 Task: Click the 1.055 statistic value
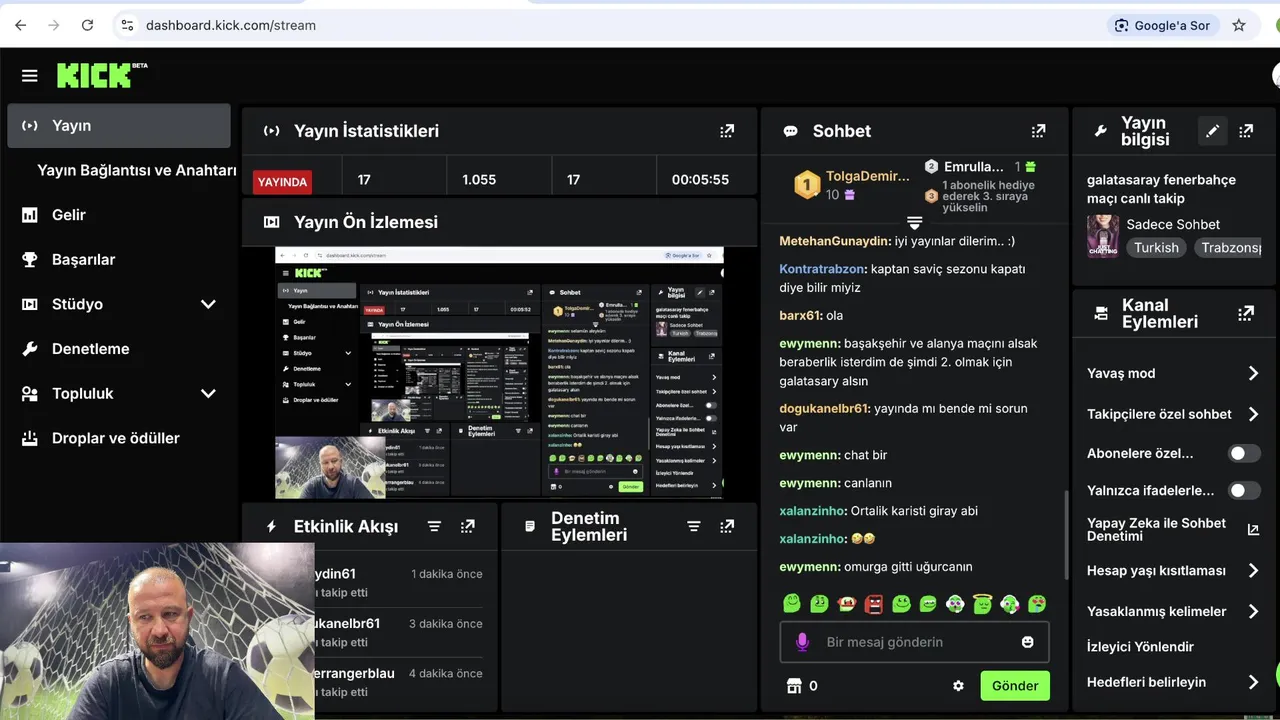[479, 180]
